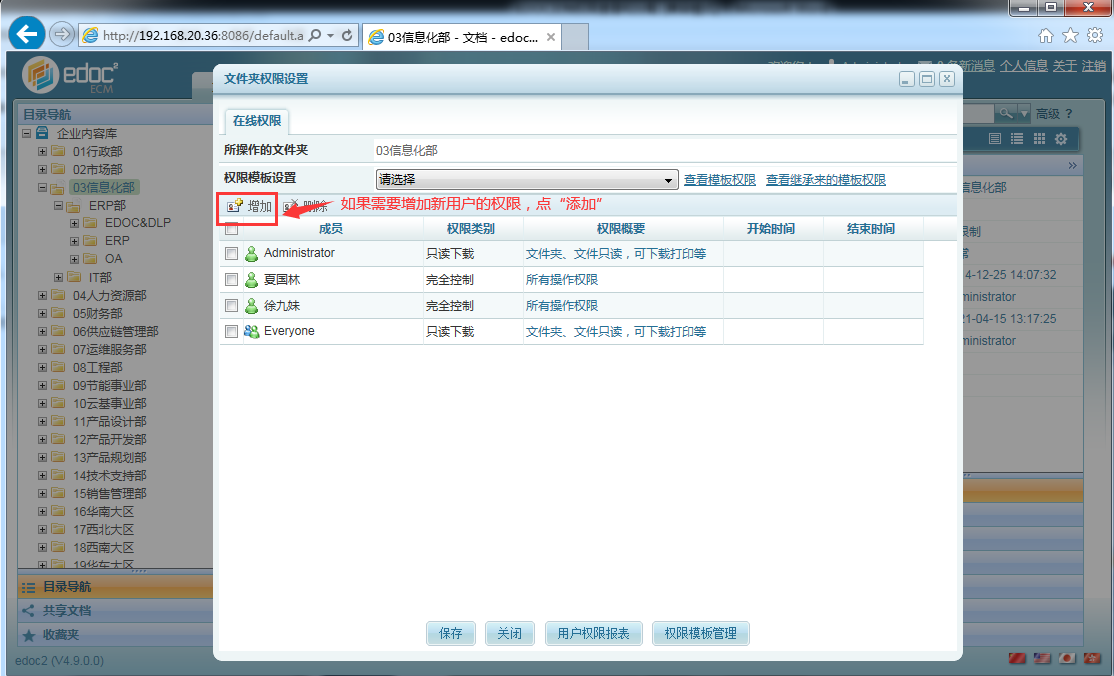Tick the checkbox beside 夏国林

pyautogui.click(x=232, y=280)
